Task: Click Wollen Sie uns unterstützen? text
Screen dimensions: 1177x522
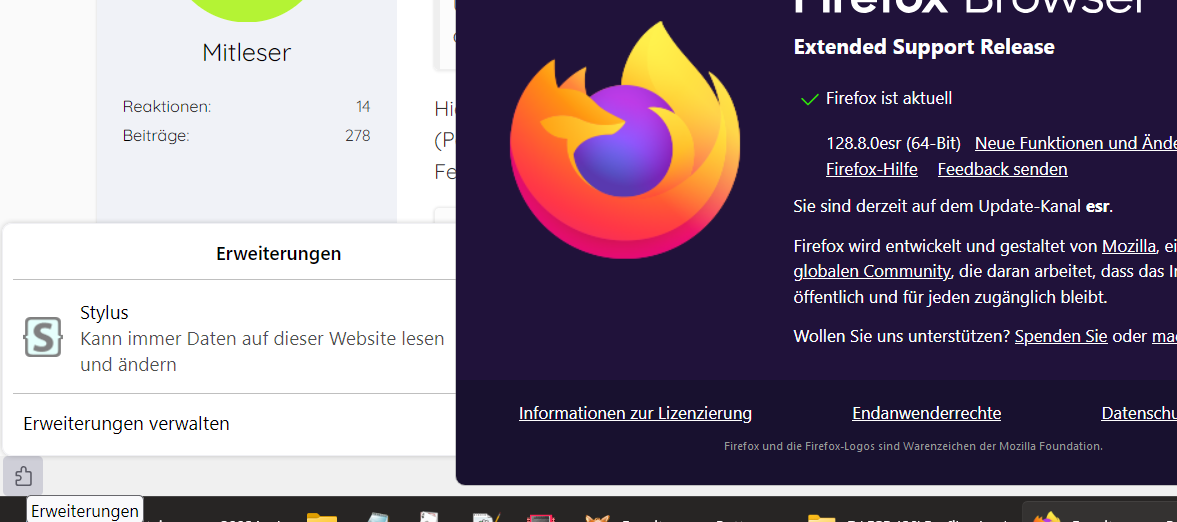Action: click(x=902, y=336)
